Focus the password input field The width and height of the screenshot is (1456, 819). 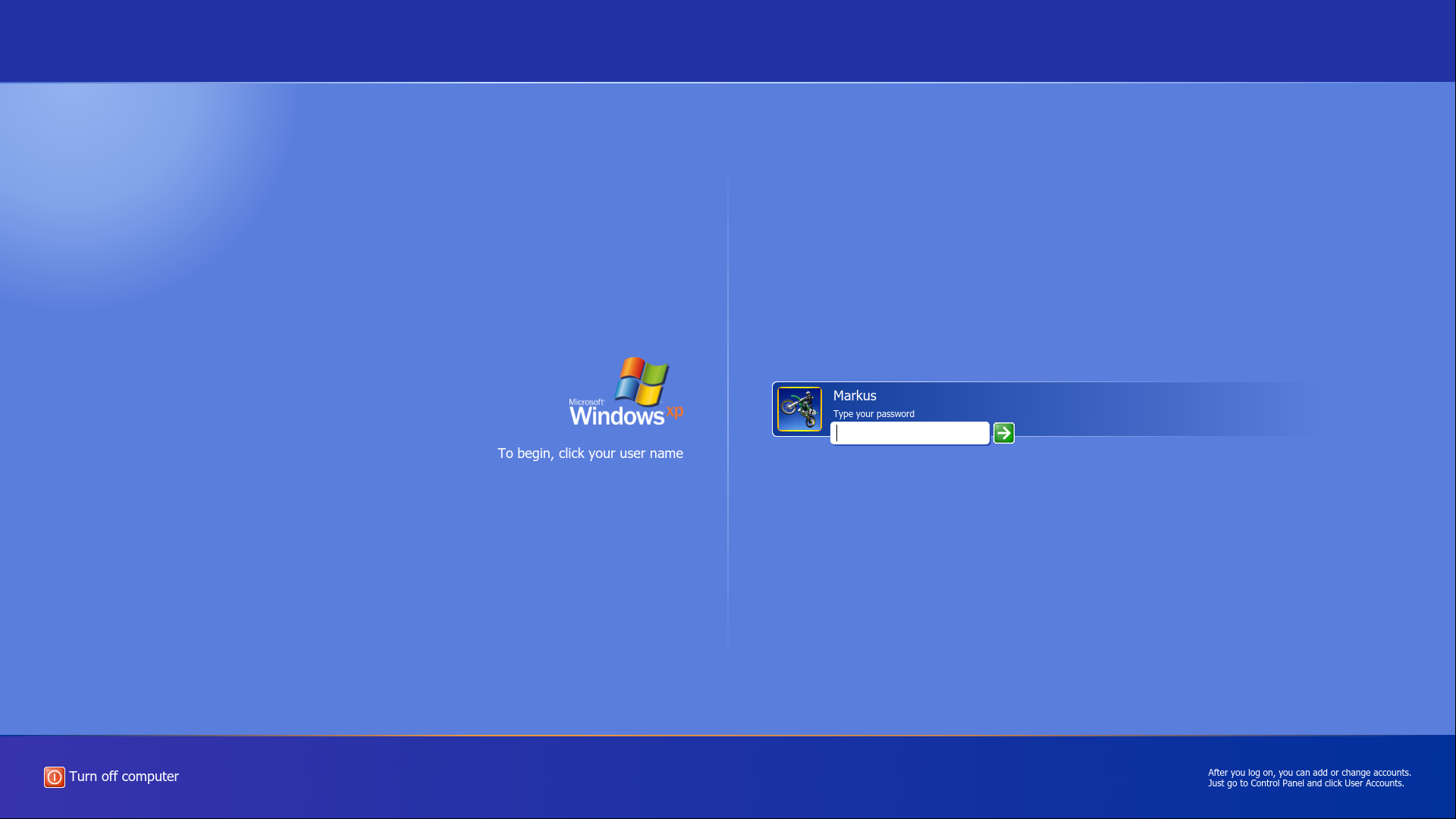pyautogui.click(x=910, y=433)
